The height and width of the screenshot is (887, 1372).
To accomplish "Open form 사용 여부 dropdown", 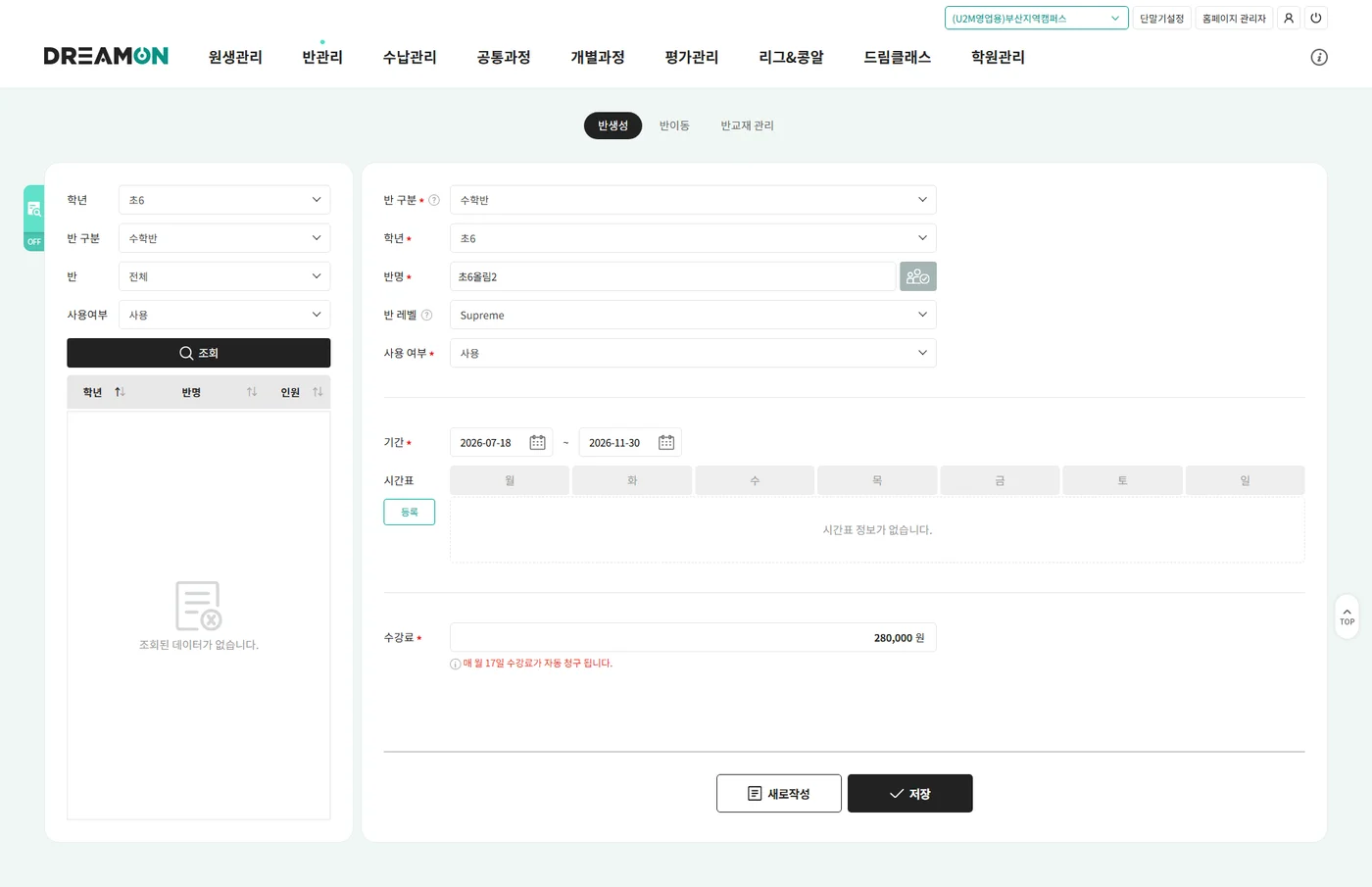I will [693, 353].
